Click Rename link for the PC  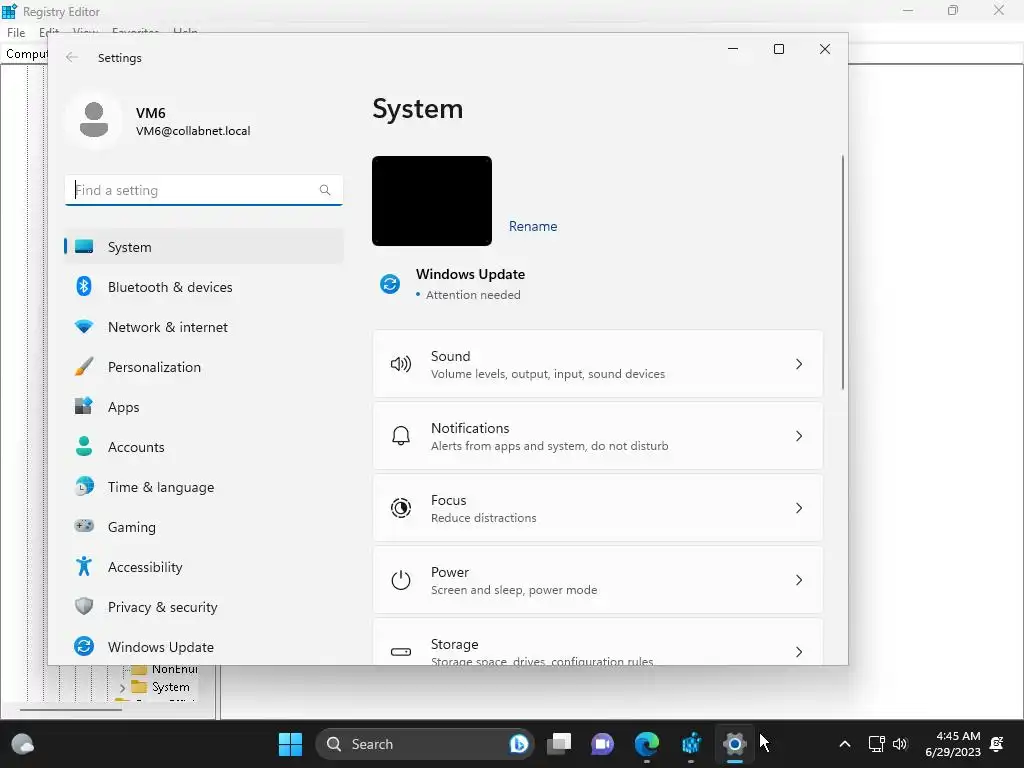(x=533, y=226)
